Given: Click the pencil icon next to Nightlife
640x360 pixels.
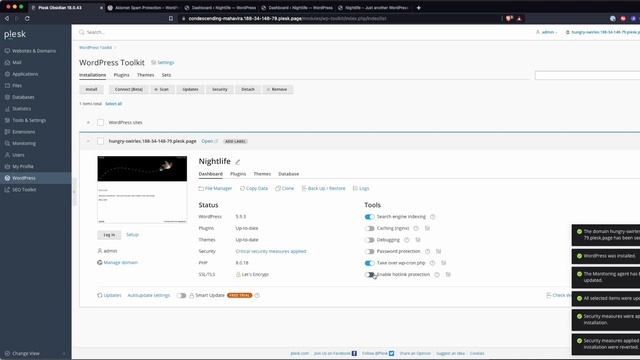Looking at the screenshot, I should 238,162.
